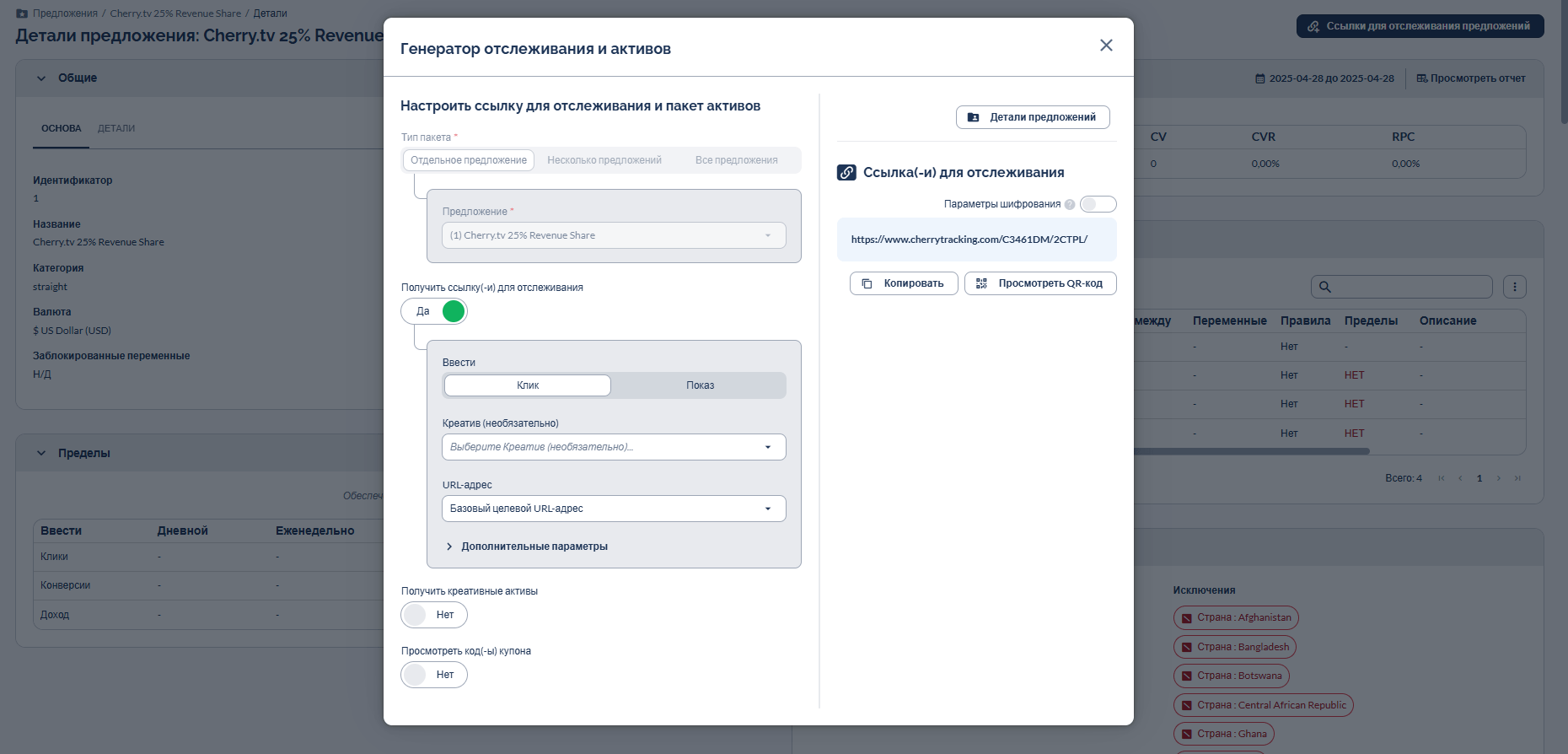
Task: Select the Multiple offers package type
Action: (604, 160)
